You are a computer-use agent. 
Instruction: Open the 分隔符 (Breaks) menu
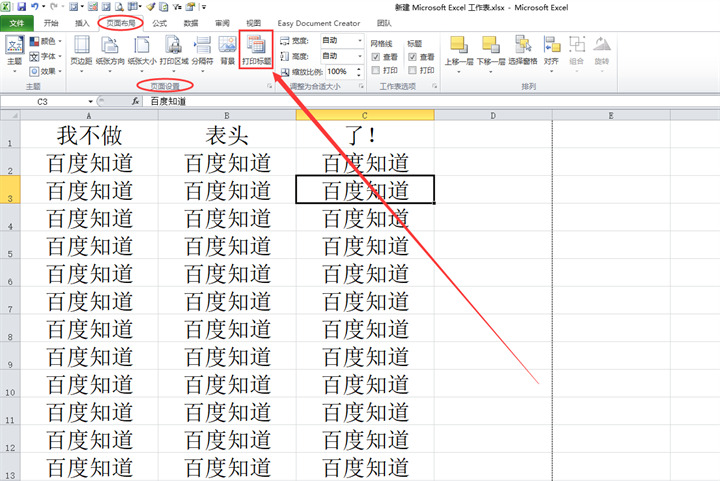click(202, 54)
